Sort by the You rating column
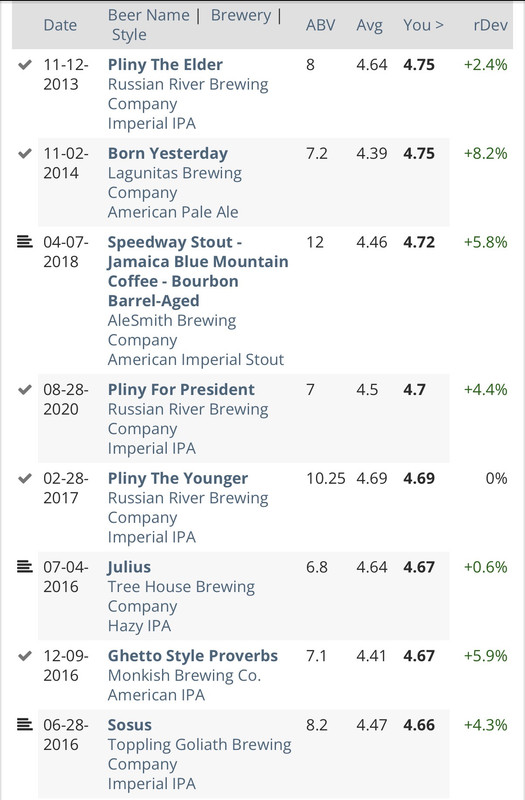 pos(423,25)
